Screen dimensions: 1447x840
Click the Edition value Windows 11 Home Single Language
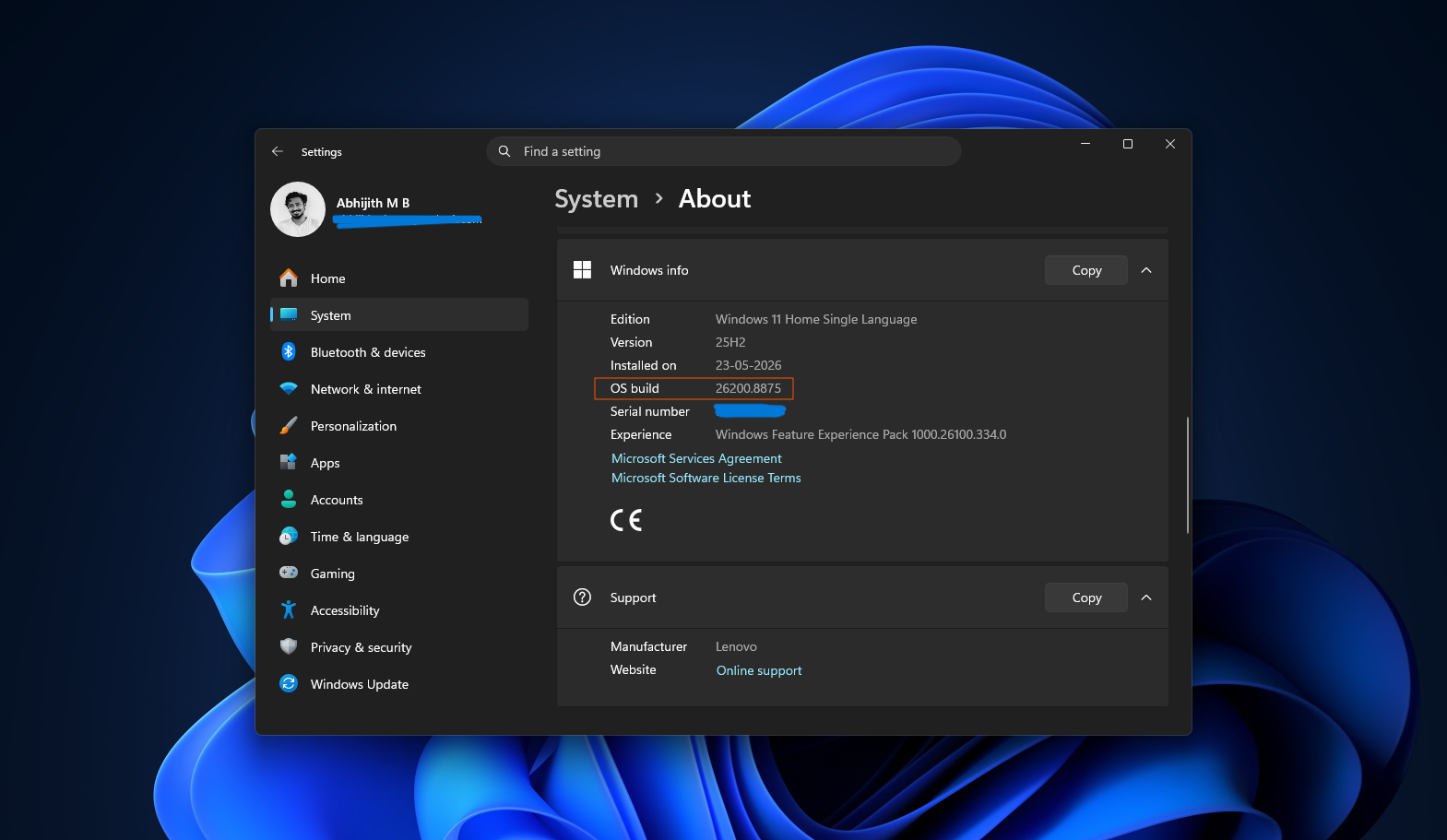pos(816,319)
